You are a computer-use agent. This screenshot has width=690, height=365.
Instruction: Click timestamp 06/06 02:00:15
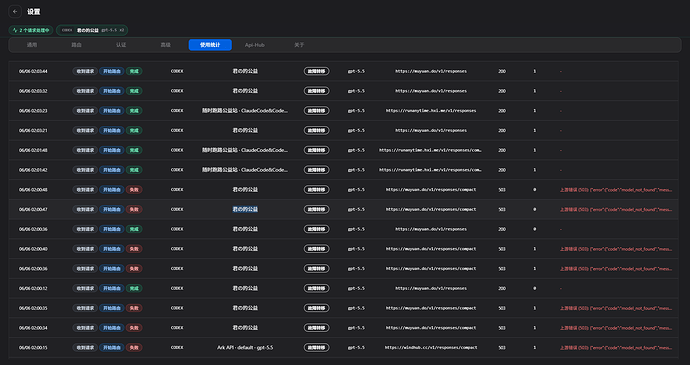33,348
